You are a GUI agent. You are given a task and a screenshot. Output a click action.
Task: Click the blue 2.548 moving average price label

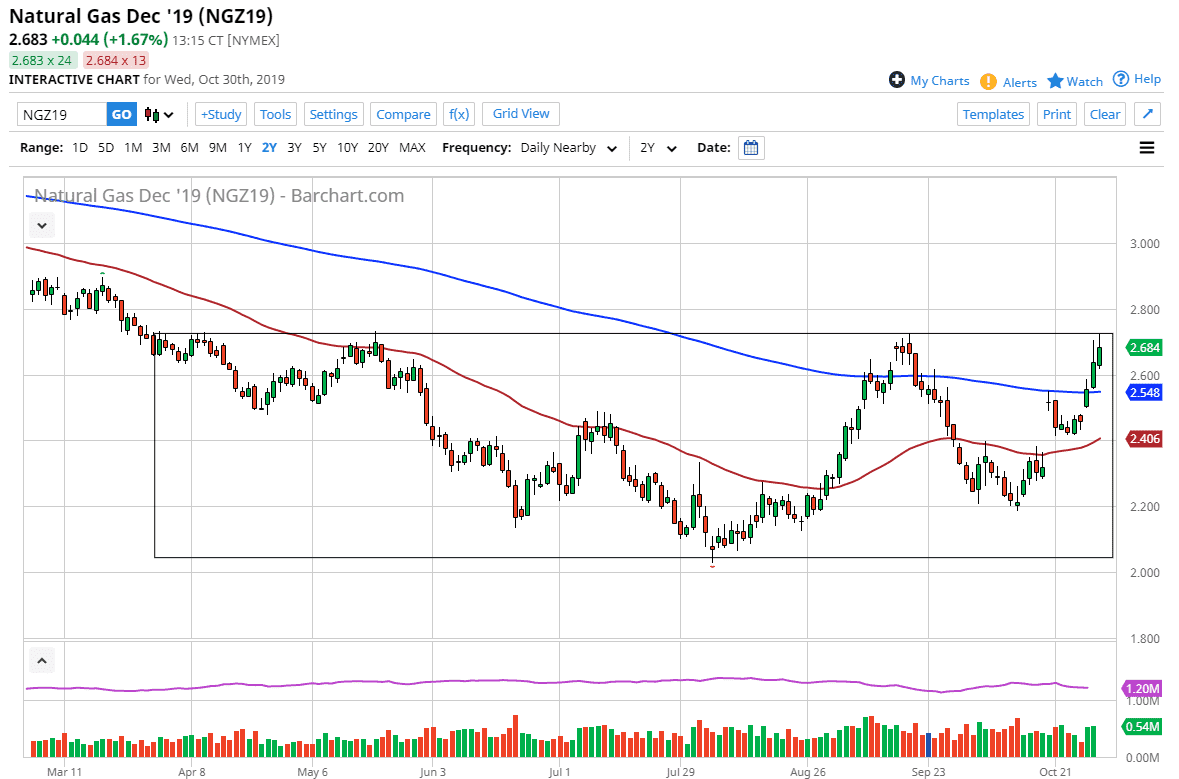pos(1143,393)
